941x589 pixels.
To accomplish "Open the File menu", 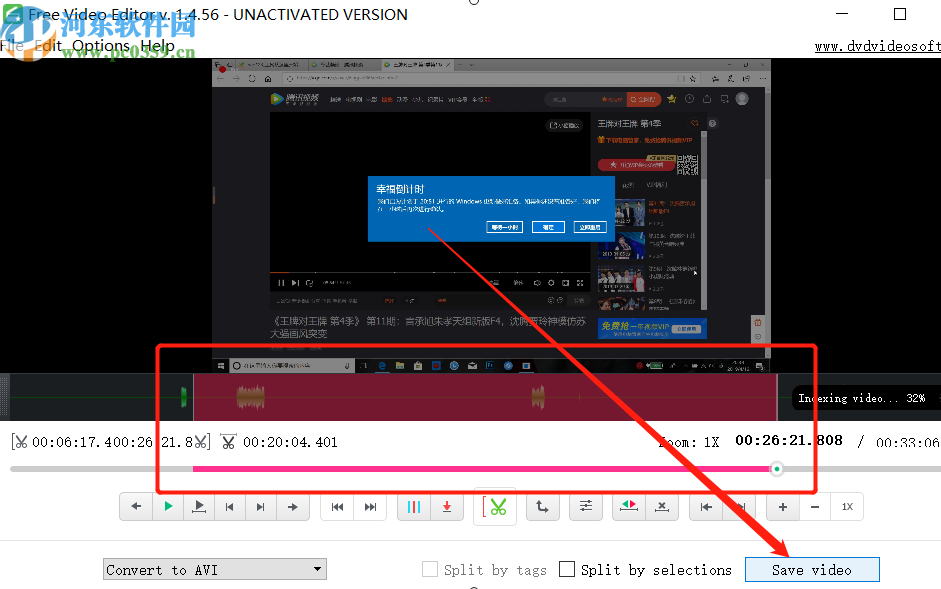I will (x=14, y=45).
